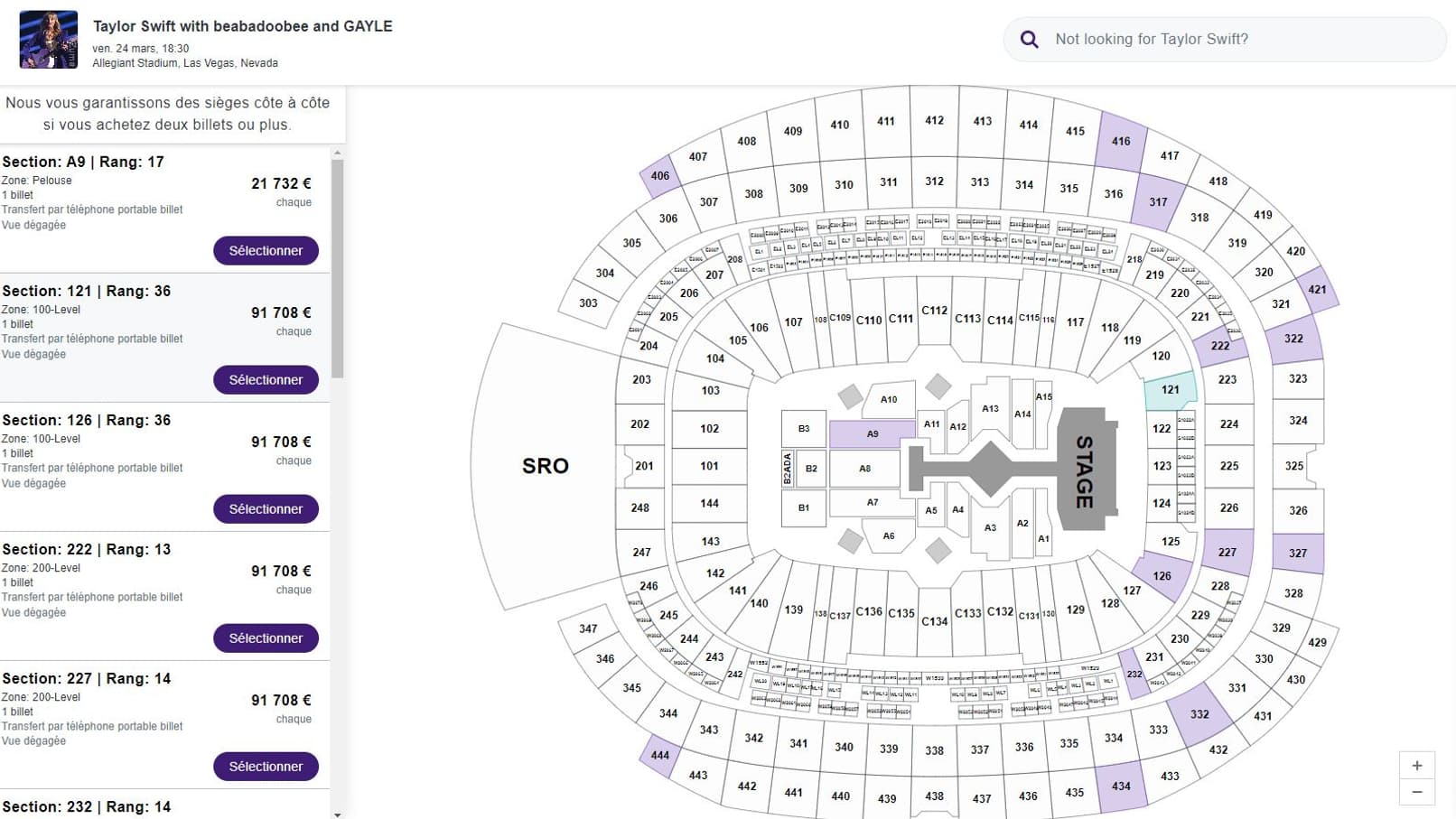1456x819 pixels.
Task: Zoom in the seating map
Action: click(x=1416, y=766)
